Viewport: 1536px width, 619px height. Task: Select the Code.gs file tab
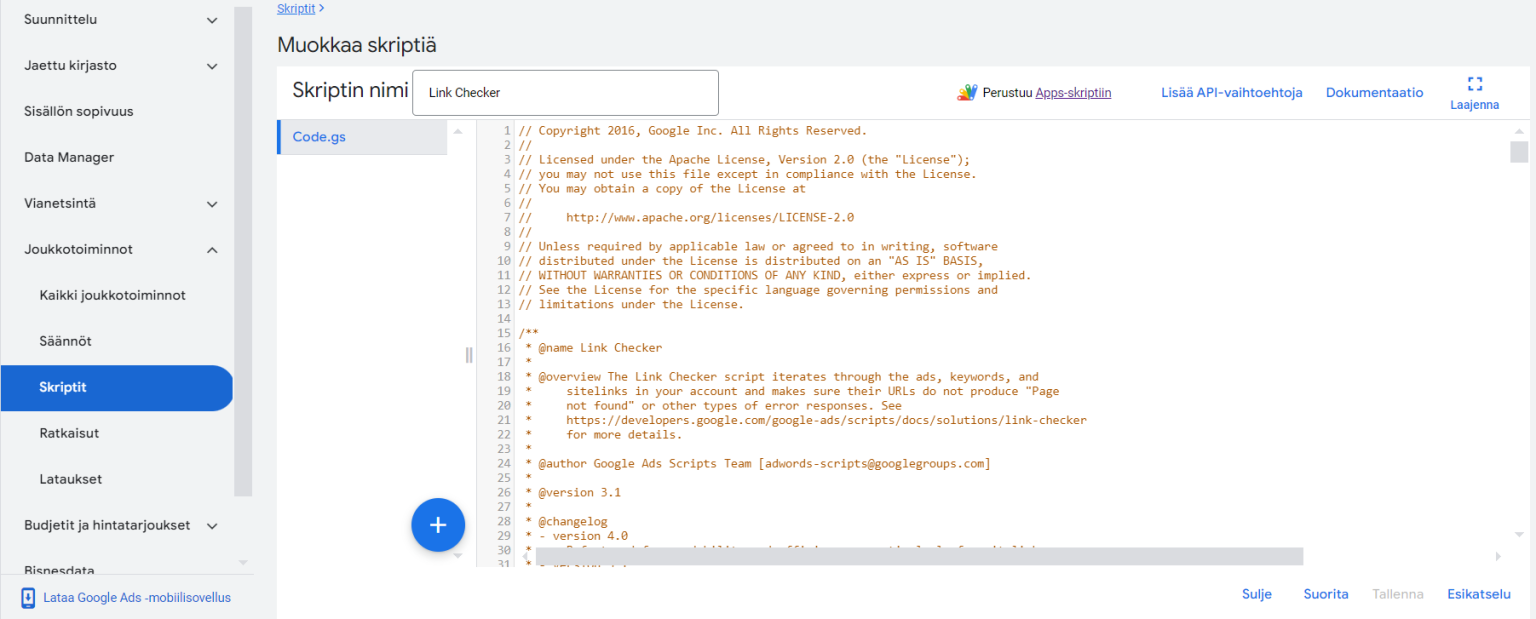click(362, 137)
